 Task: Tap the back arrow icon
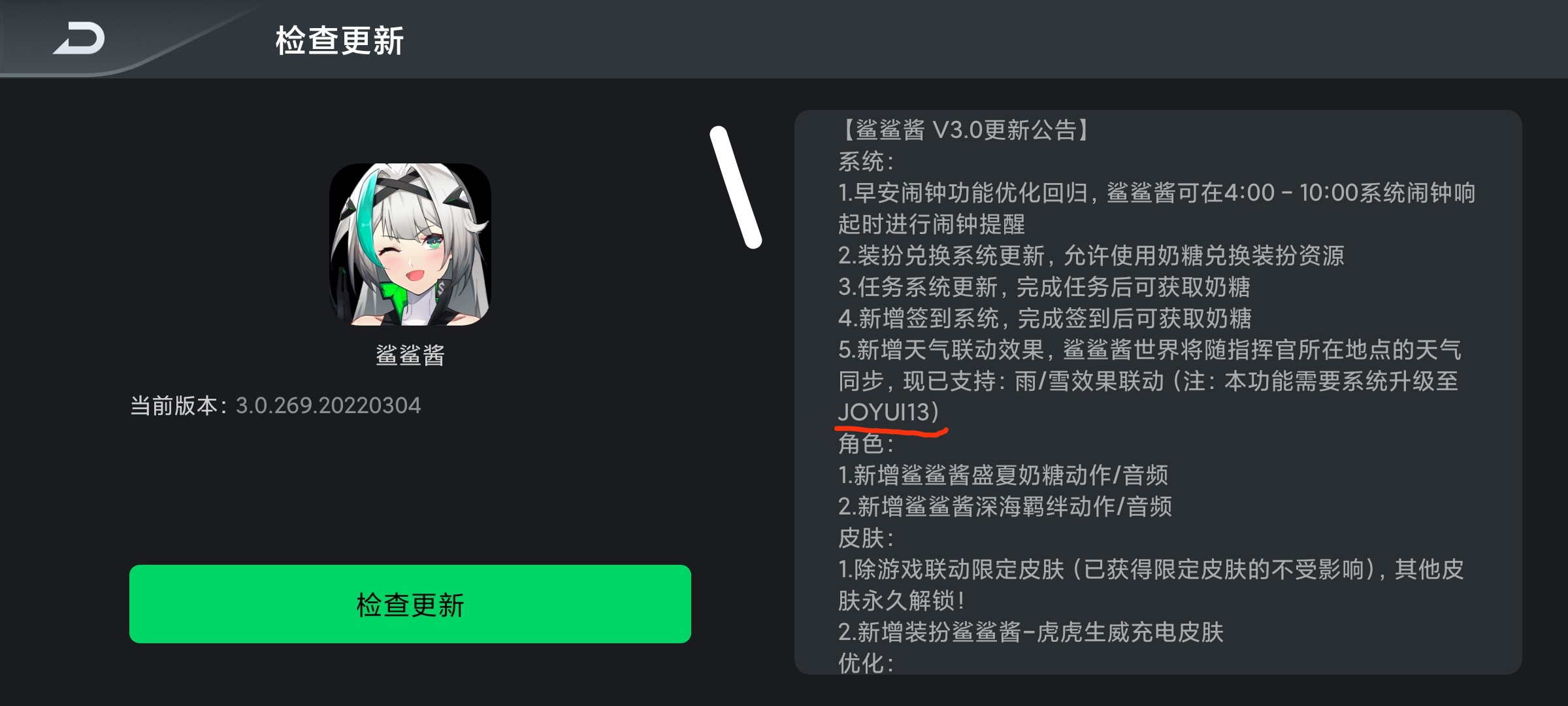pos(79,38)
